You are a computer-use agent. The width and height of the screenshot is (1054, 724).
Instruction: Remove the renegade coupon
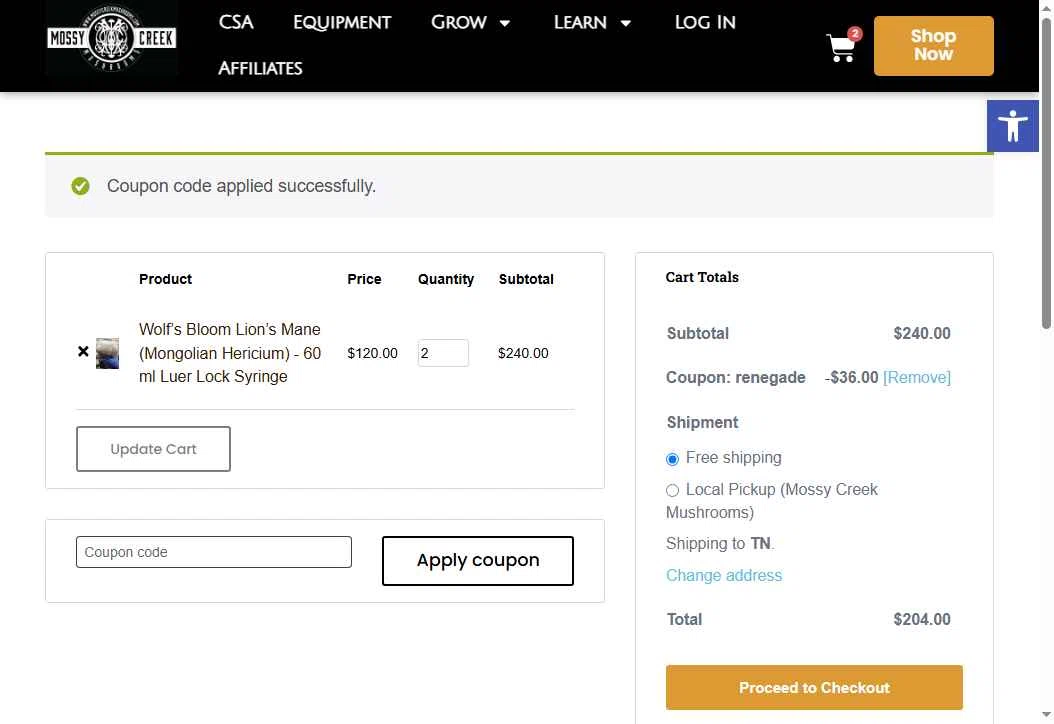pos(917,377)
